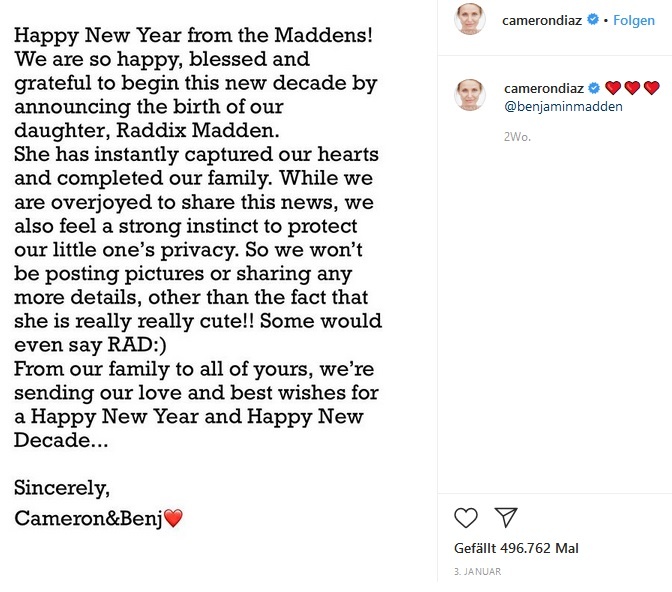This screenshot has width=672, height=592.
Task: Share the post via paper plane icon
Action: point(506,517)
